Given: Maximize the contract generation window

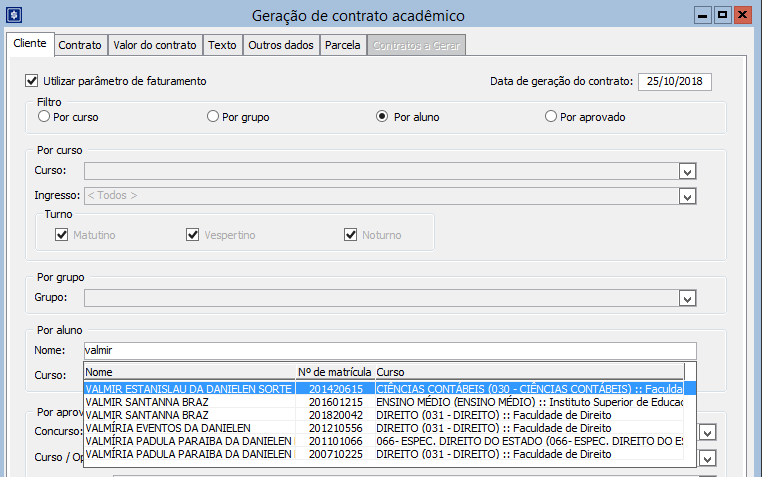Looking at the screenshot, I should (x=722, y=15).
